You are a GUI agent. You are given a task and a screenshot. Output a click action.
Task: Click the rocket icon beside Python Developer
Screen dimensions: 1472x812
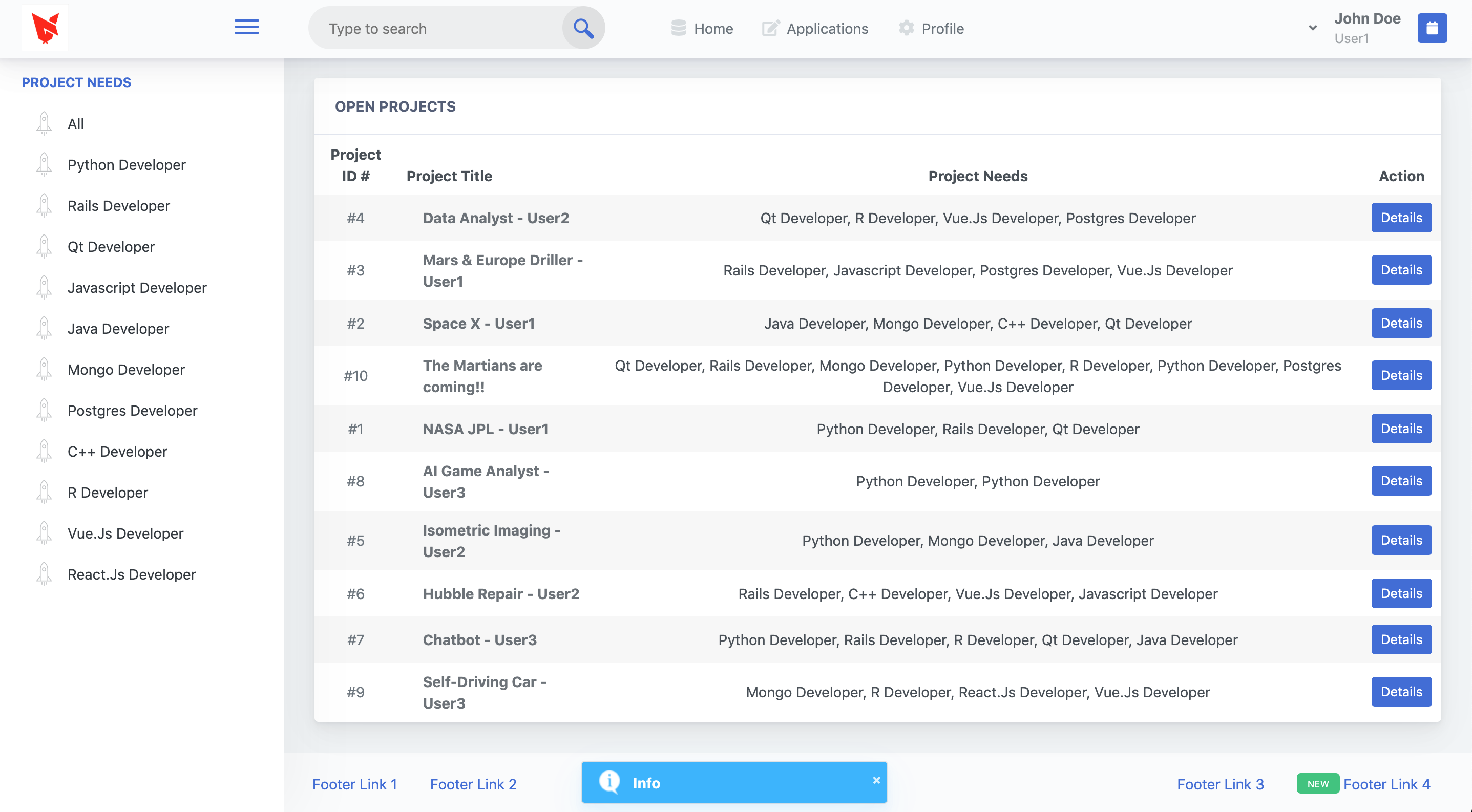pos(44,164)
